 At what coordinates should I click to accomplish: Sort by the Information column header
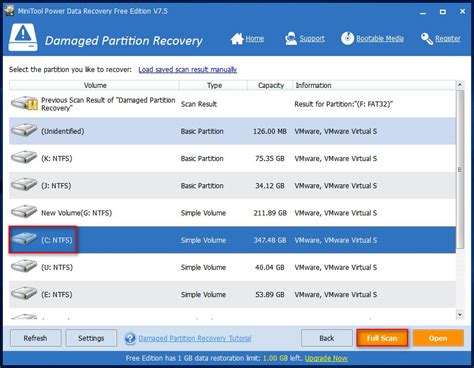[374, 85]
